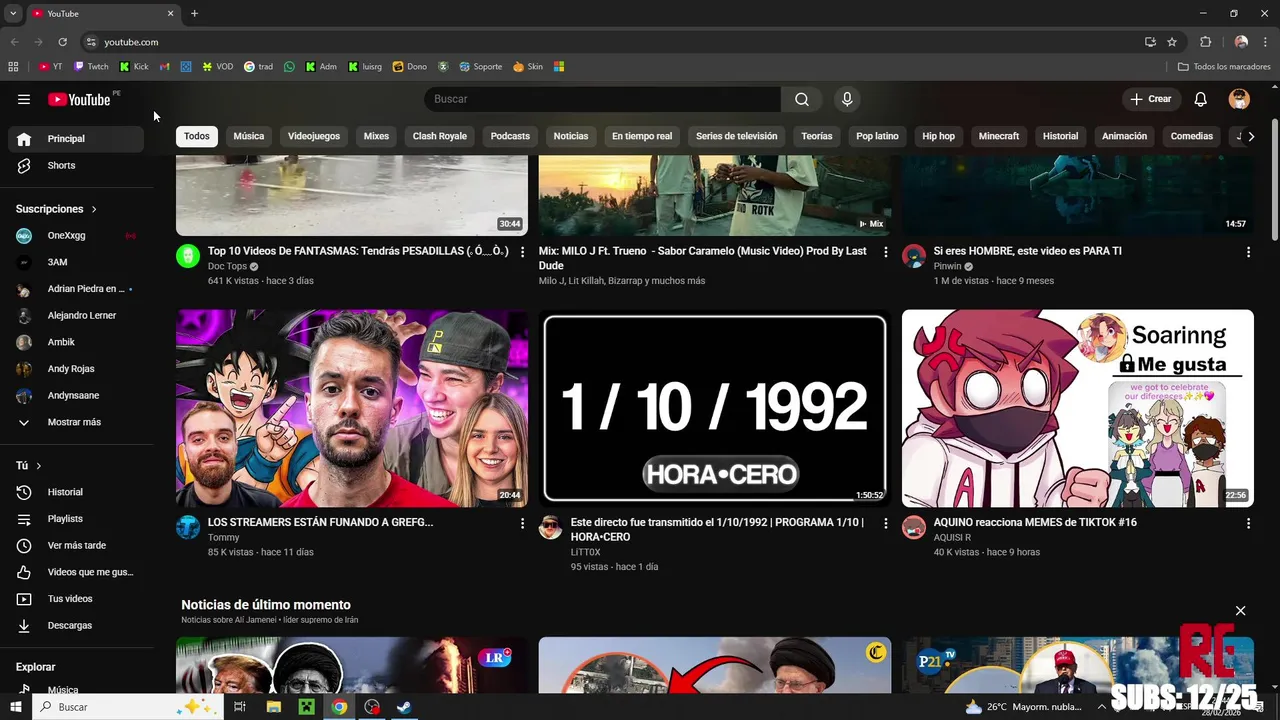This screenshot has width=1280, height=720.
Task: Open Shorts in the sidebar
Action: point(76,165)
